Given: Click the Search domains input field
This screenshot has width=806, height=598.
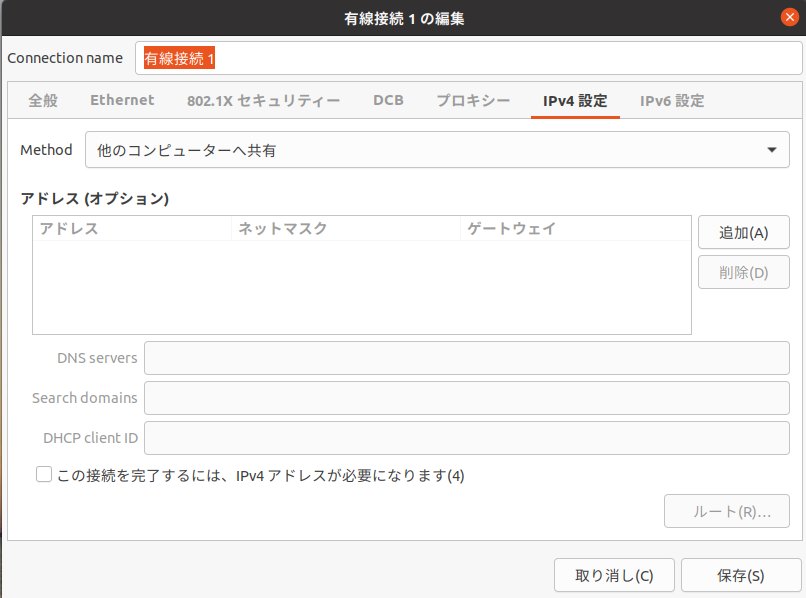Looking at the screenshot, I should tap(467, 398).
